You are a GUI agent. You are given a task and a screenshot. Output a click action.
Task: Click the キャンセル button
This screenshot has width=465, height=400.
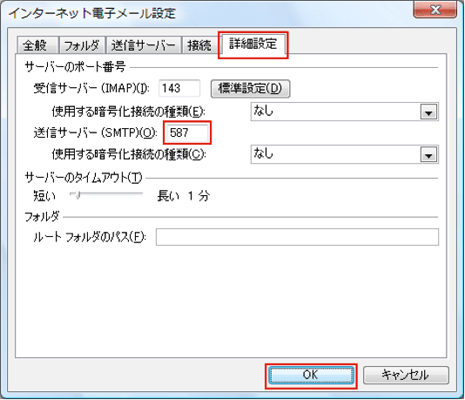click(406, 375)
